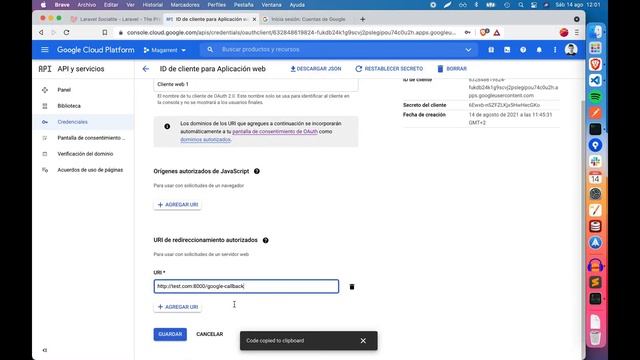Switch to Laravel Socialite browser tab
Image resolution: width=640 pixels, height=360 pixels.
coord(115,19)
